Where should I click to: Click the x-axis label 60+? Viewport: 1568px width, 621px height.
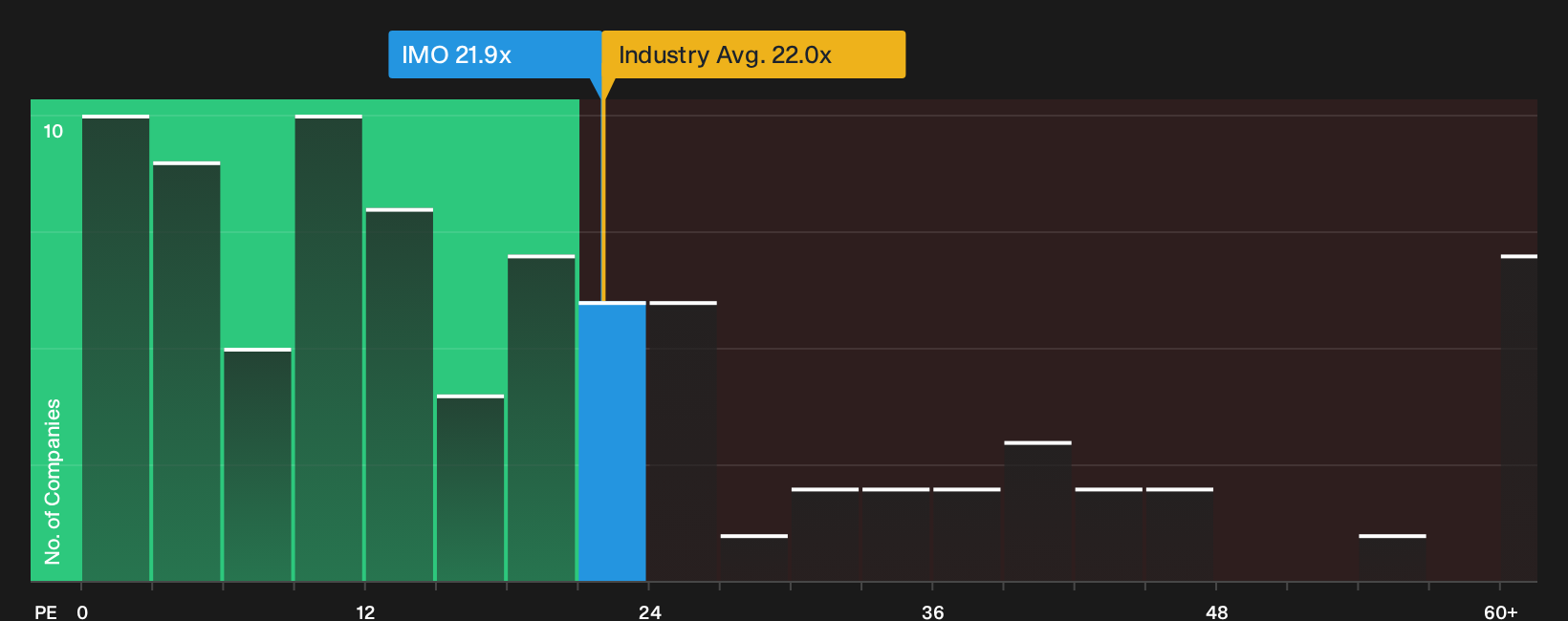(x=1500, y=611)
